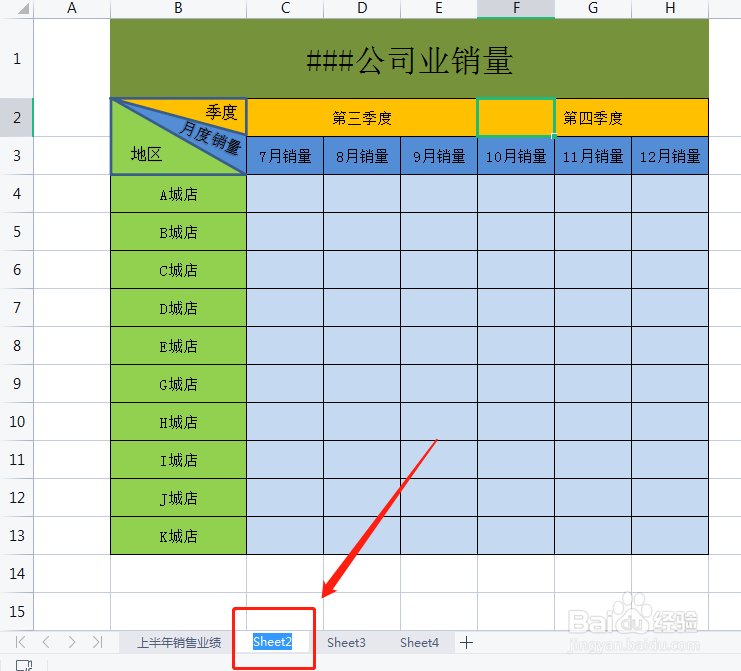741x671 pixels.
Task: Go to next sheet arrow
Action: click(72, 642)
